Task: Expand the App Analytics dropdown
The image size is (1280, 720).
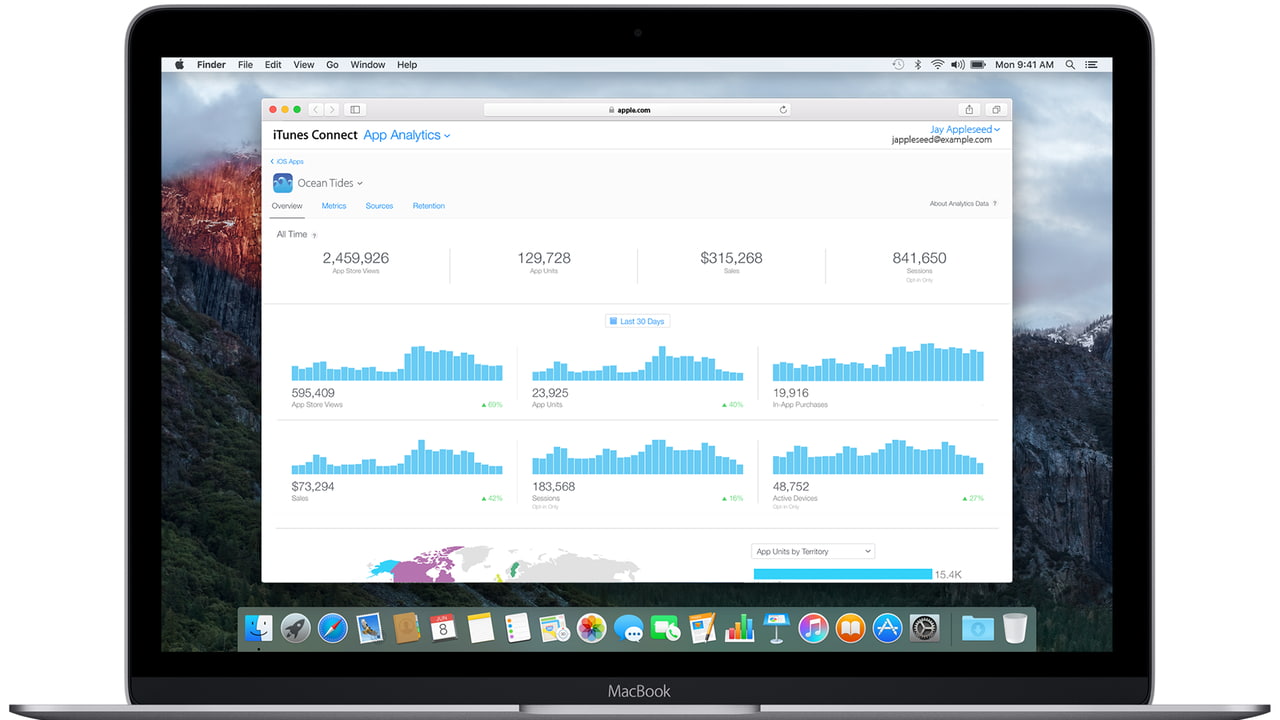Action: 407,135
